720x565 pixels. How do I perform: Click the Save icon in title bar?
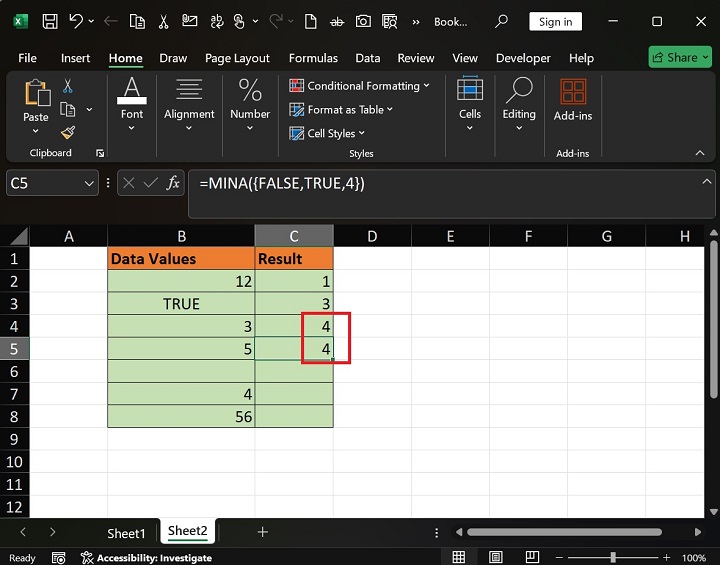50,21
